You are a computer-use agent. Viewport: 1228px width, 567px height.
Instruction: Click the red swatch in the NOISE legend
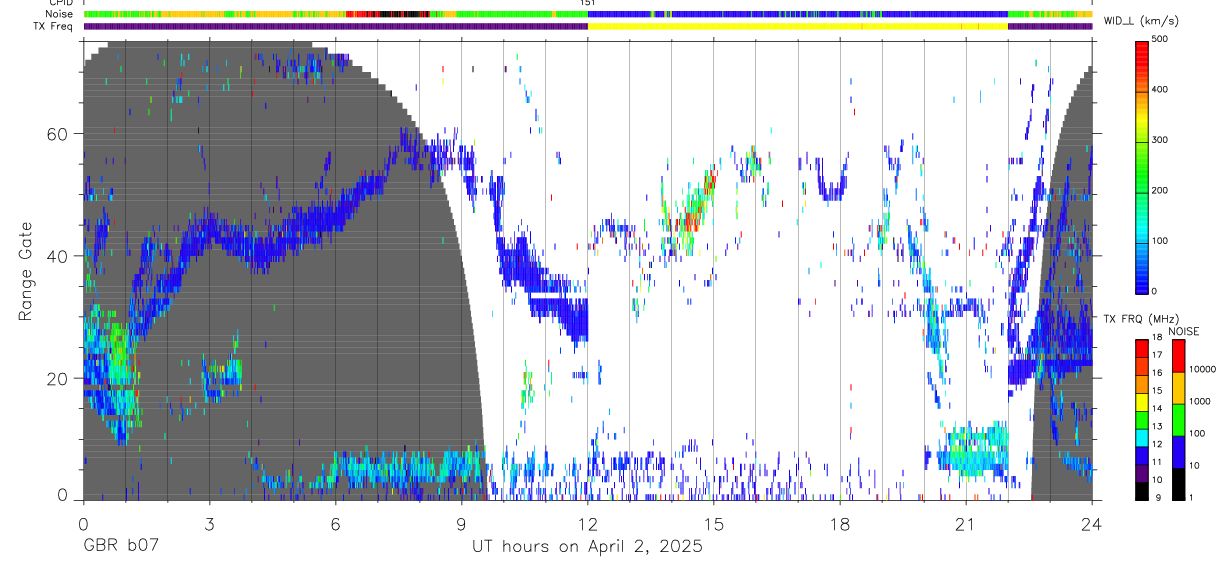pos(1179,356)
